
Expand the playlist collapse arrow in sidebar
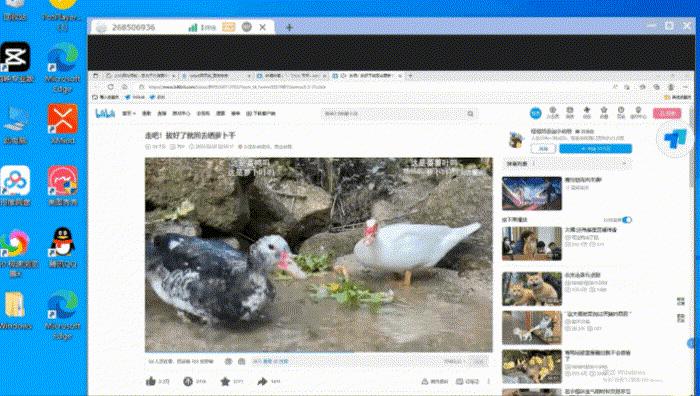[x=624, y=164]
